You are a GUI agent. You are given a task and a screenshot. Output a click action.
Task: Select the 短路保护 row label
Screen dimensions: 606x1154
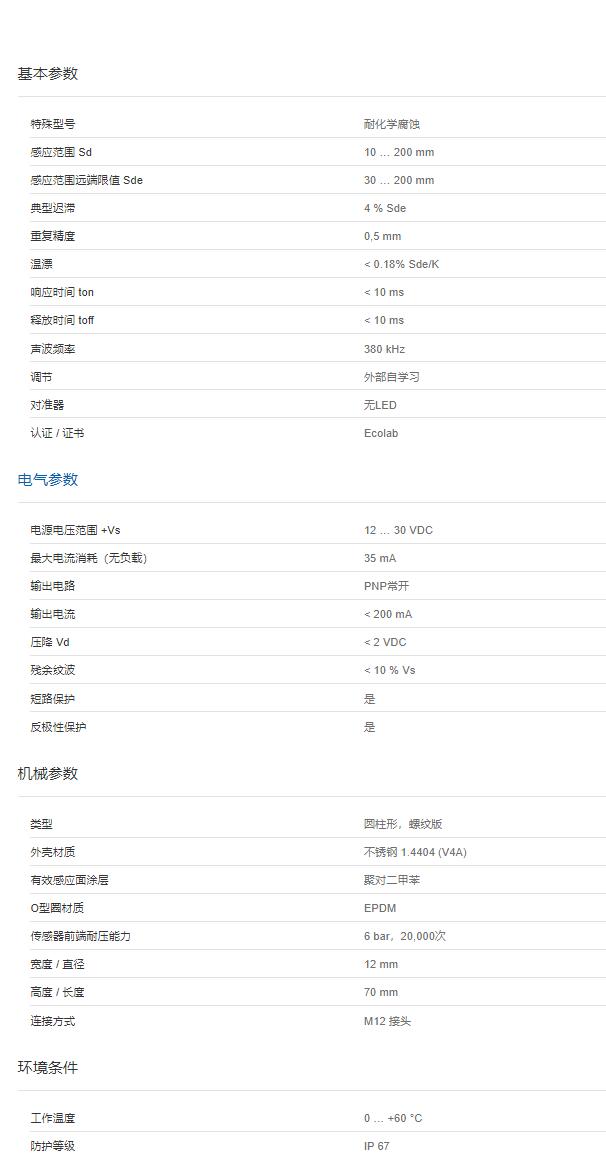52,698
